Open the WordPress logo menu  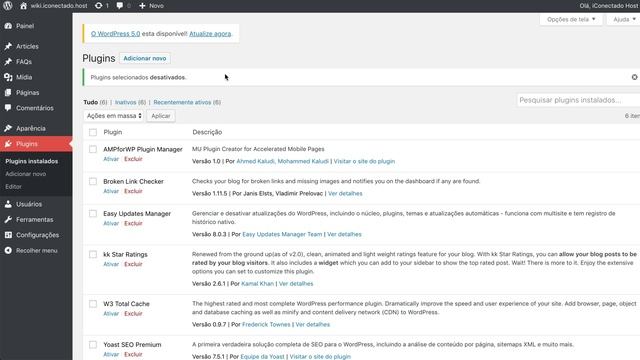[x=8, y=6]
